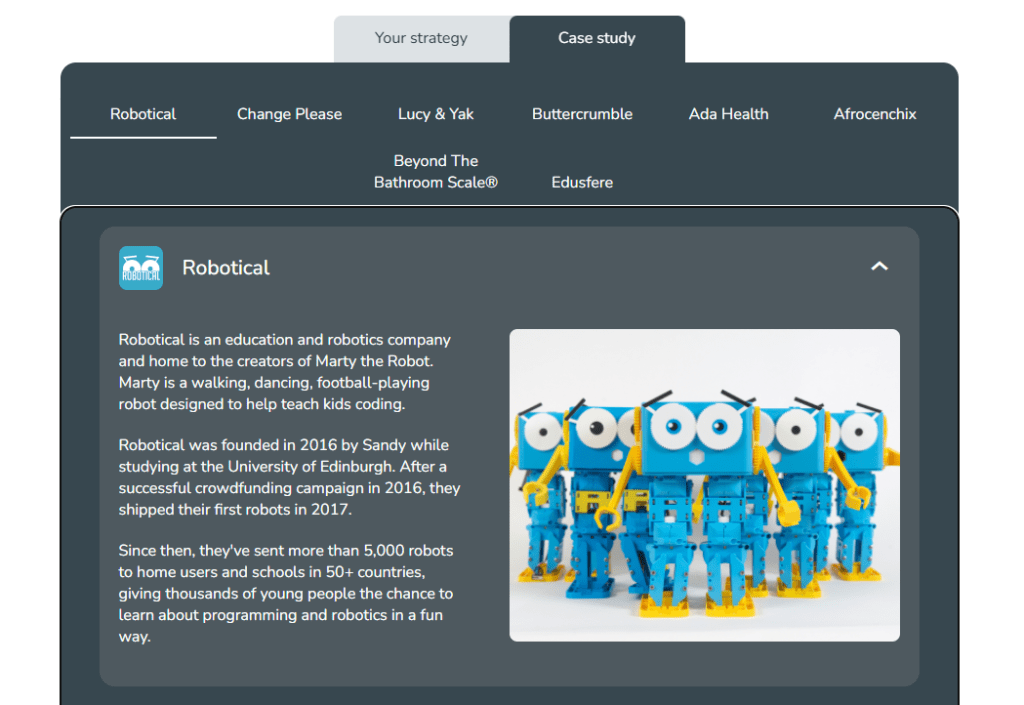
Task: View the Ada Health case study
Action: 728,114
